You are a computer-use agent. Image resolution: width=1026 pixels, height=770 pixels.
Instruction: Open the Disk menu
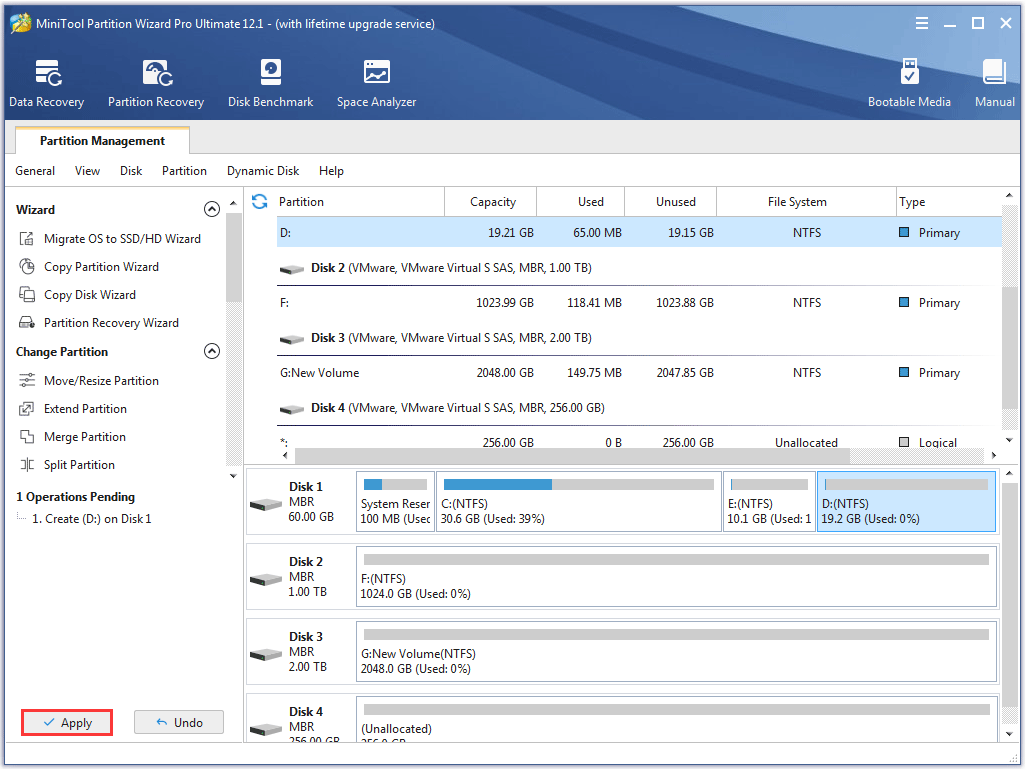coord(131,171)
